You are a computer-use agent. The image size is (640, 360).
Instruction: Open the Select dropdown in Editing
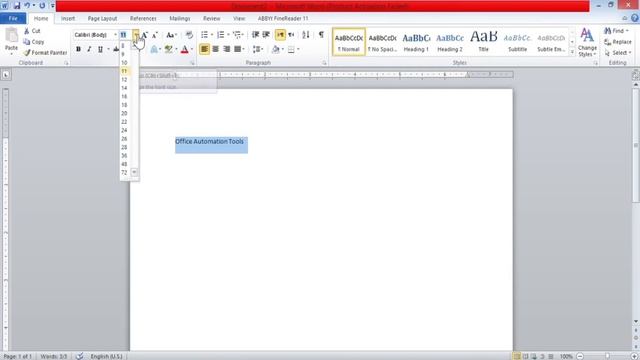pos(619,53)
